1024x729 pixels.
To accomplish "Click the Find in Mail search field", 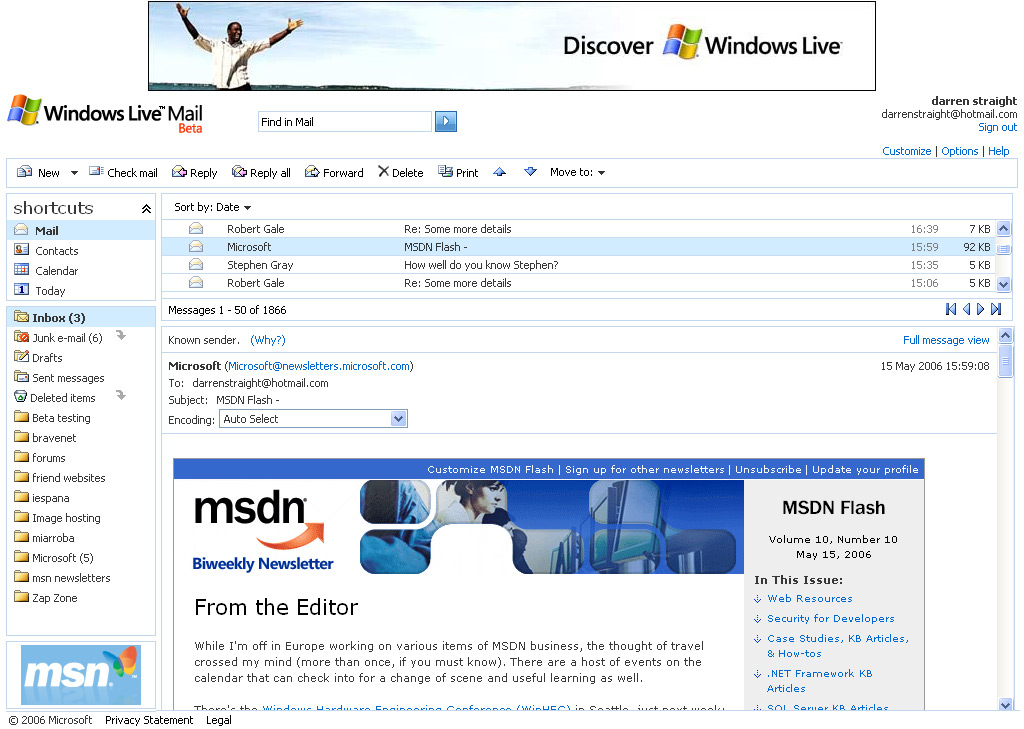I will tap(344, 122).
